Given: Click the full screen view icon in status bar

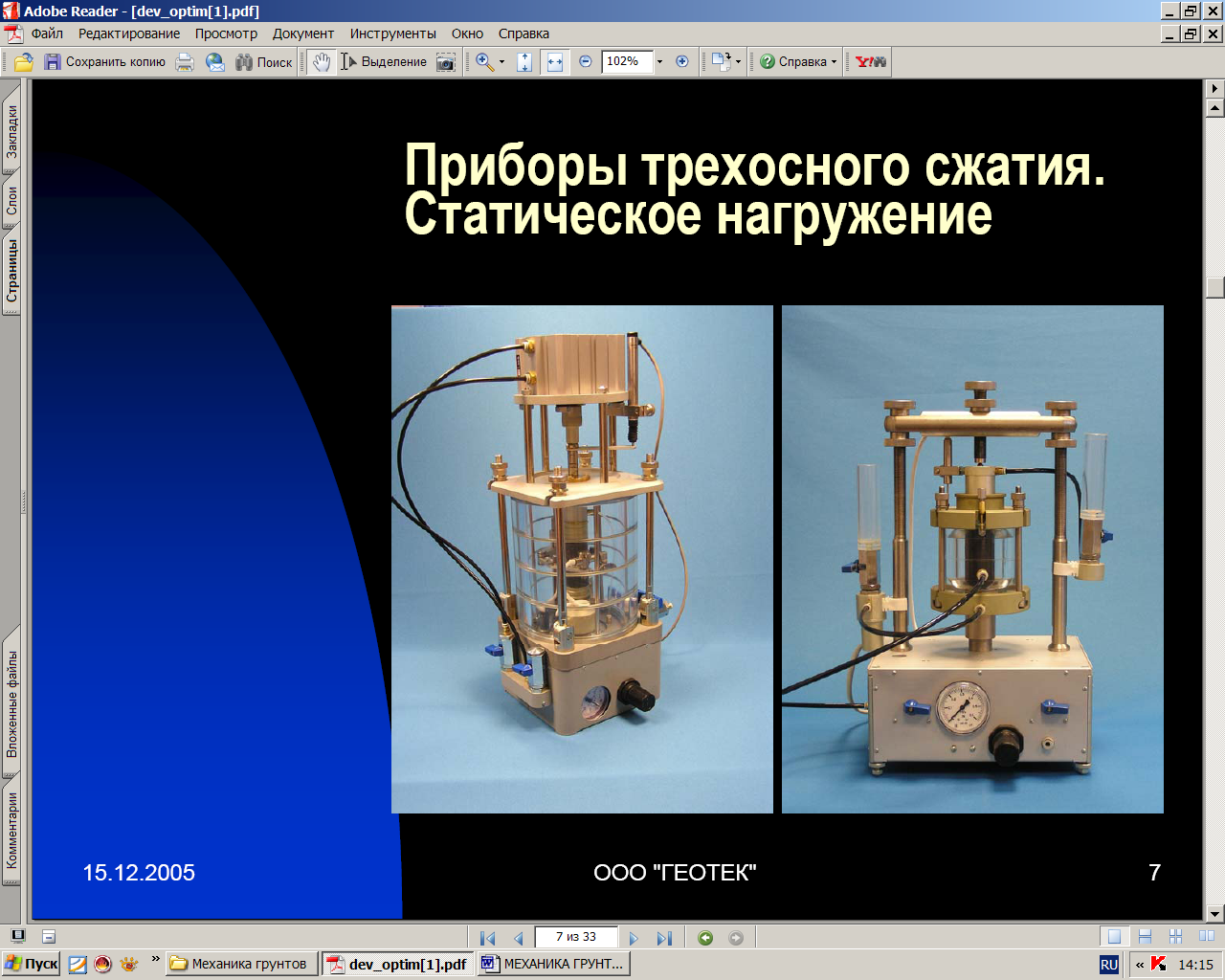Looking at the screenshot, I should coord(17,937).
